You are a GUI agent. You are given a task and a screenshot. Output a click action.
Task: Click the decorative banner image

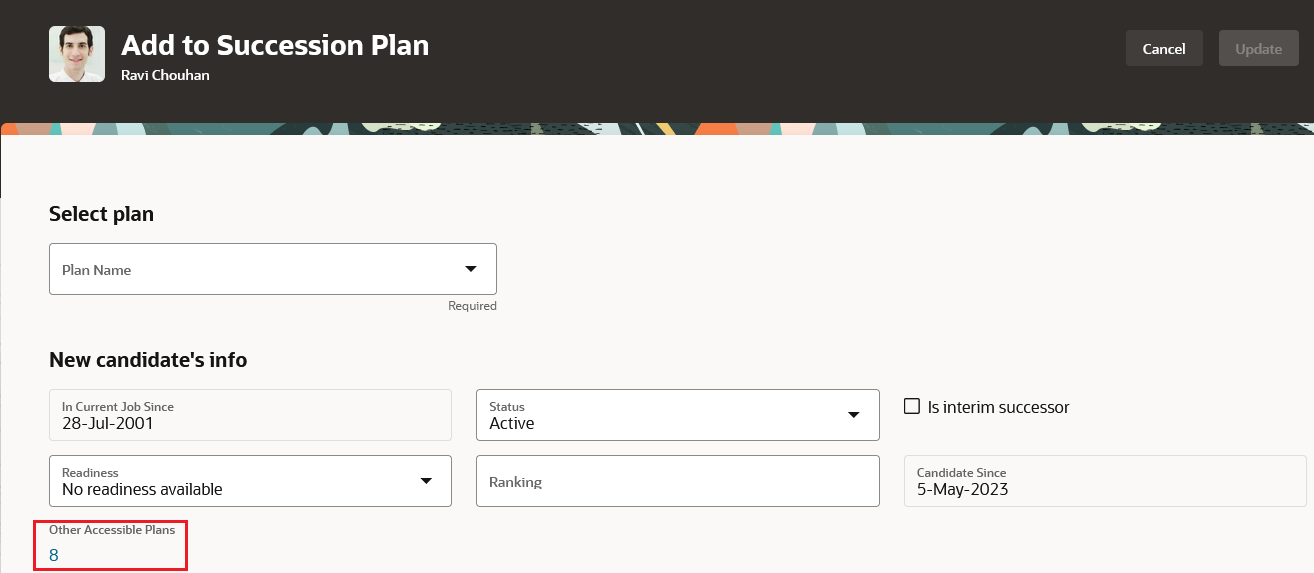point(657,129)
